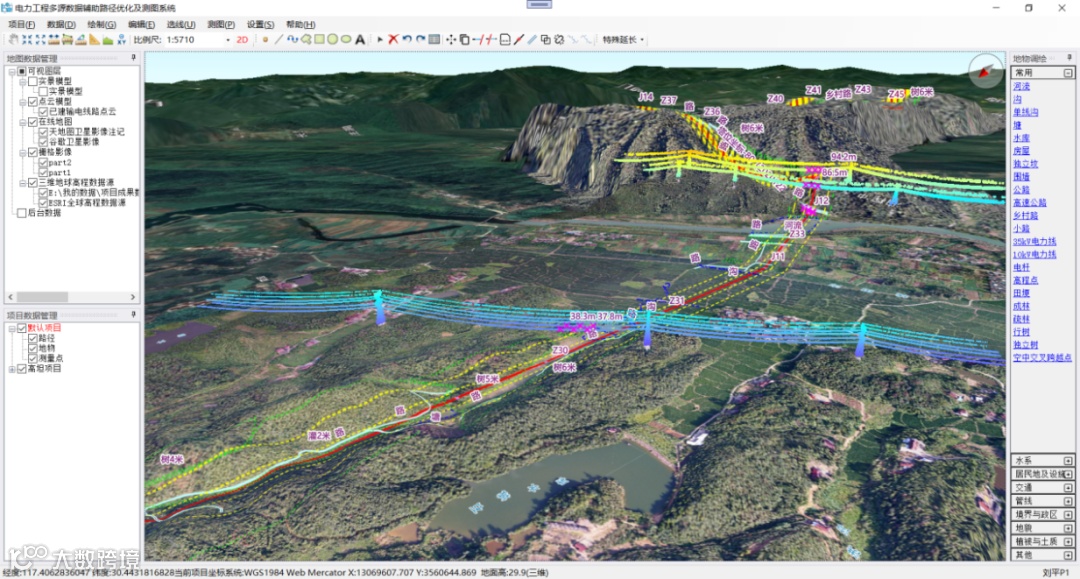This screenshot has height=579, width=1080.
Task: Click the layer tree scroll right arrow
Action: (x=133, y=297)
